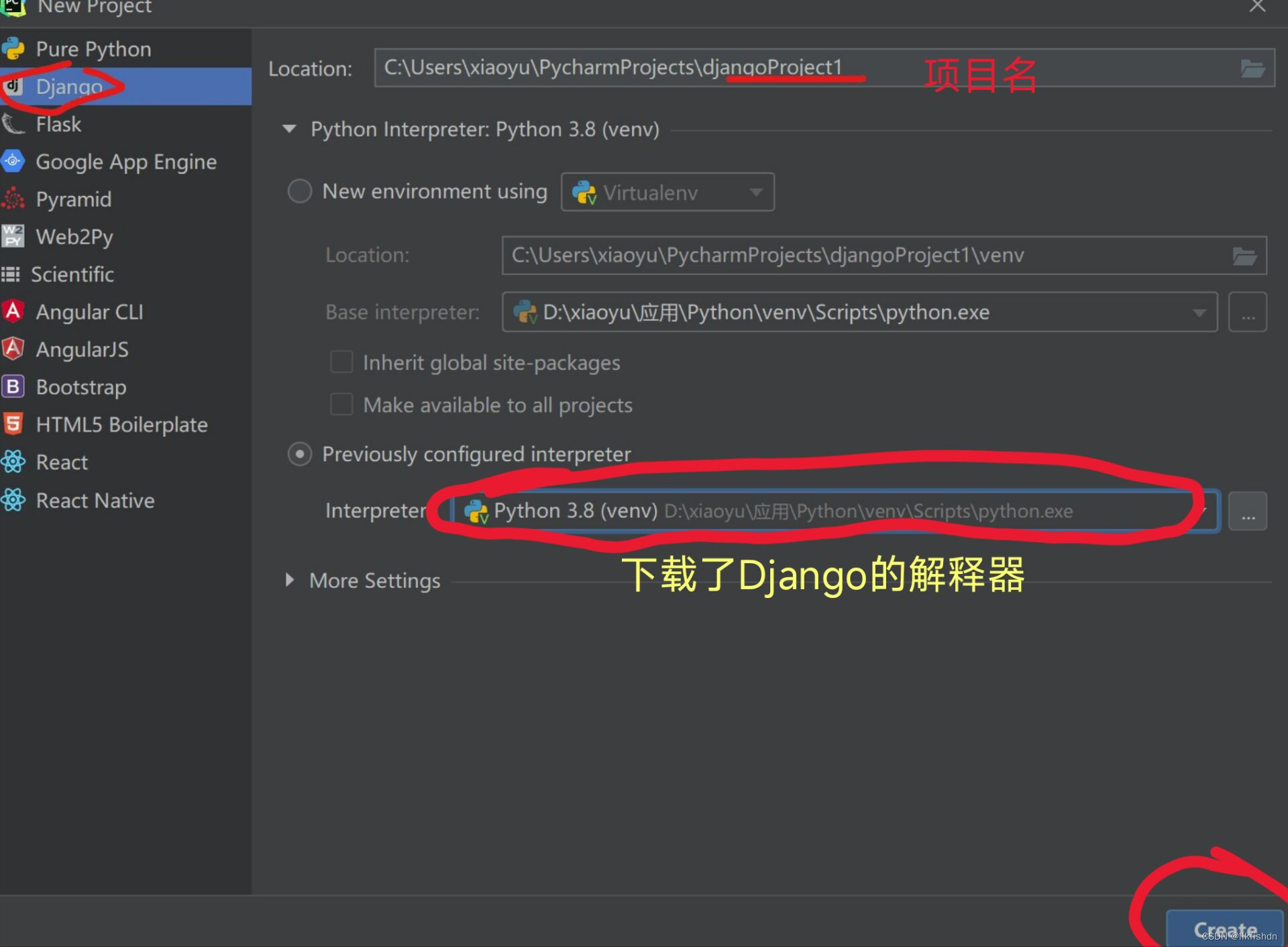Choose Previously configured interpreter radio button
The image size is (1288, 947).
click(x=300, y=454)
